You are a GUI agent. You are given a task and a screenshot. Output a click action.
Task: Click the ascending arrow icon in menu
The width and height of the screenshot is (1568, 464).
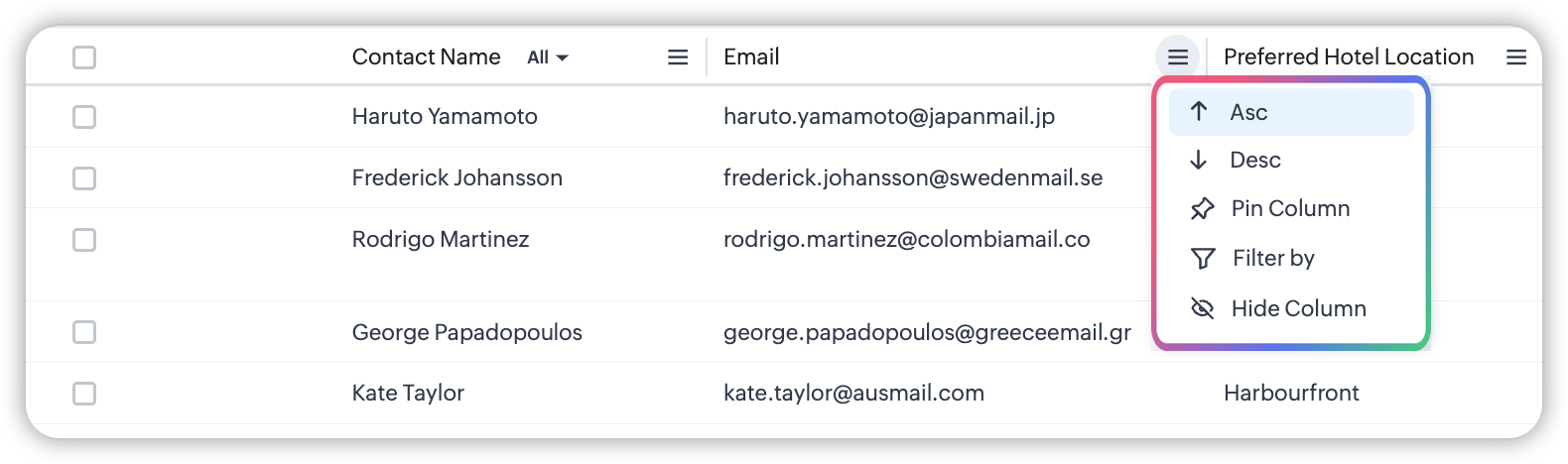tap(1199, 112)
